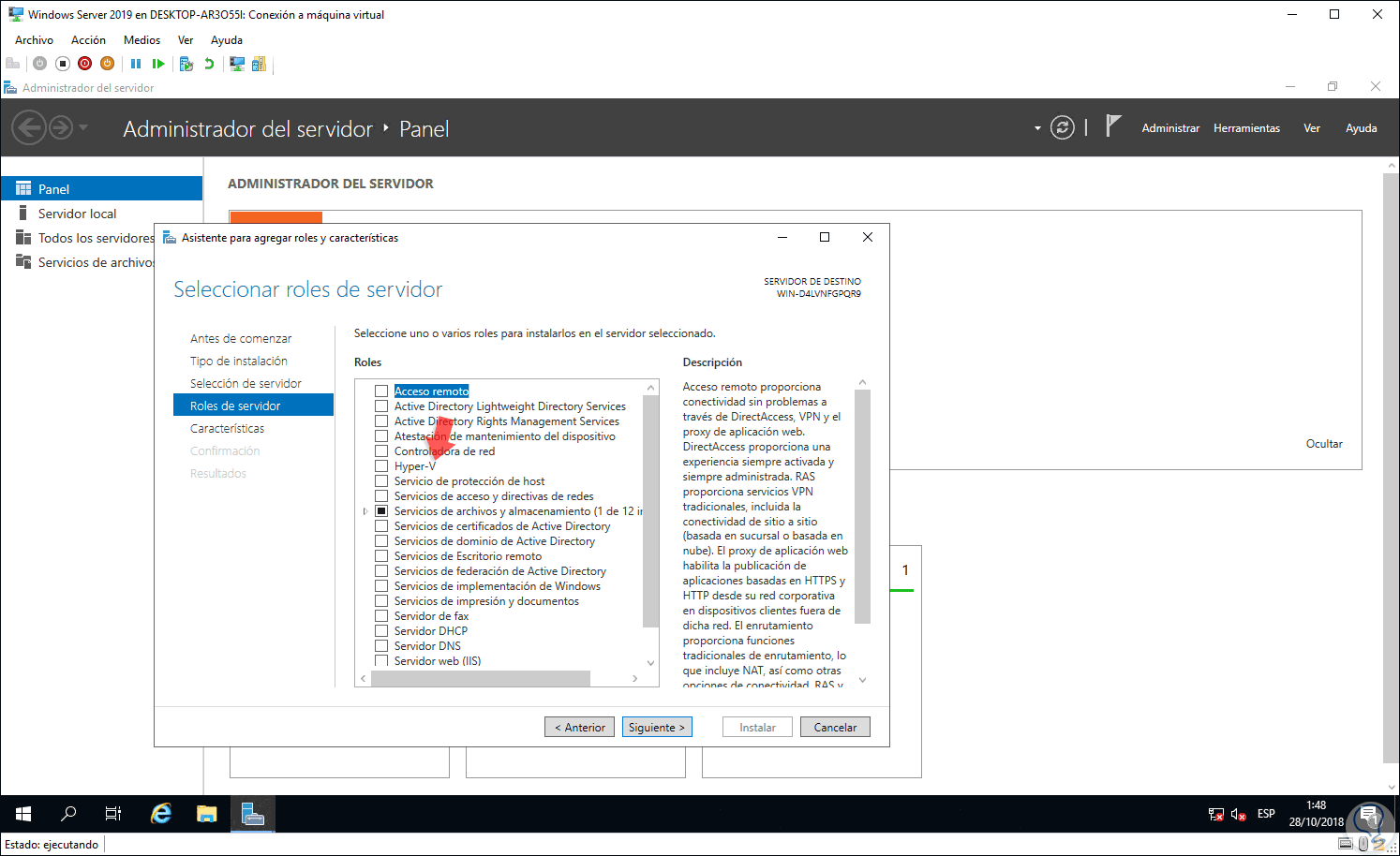Click the Ocultar link in the dashboard
Viewport: 1400px width, 856px height.
click(x=1324, y=444)
